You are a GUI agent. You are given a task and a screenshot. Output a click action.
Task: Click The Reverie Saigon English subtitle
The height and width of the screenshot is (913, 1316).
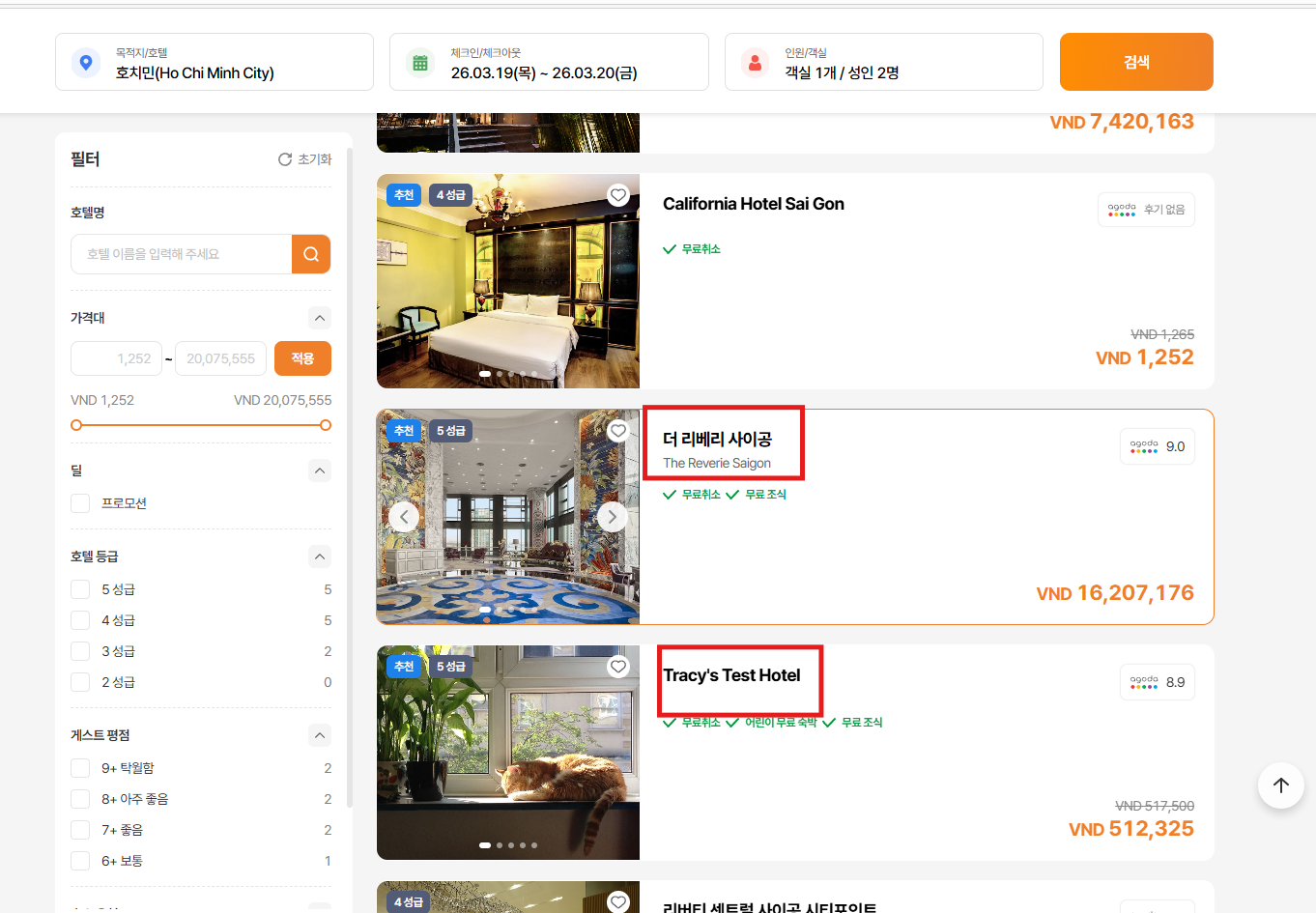coord(717,464)
